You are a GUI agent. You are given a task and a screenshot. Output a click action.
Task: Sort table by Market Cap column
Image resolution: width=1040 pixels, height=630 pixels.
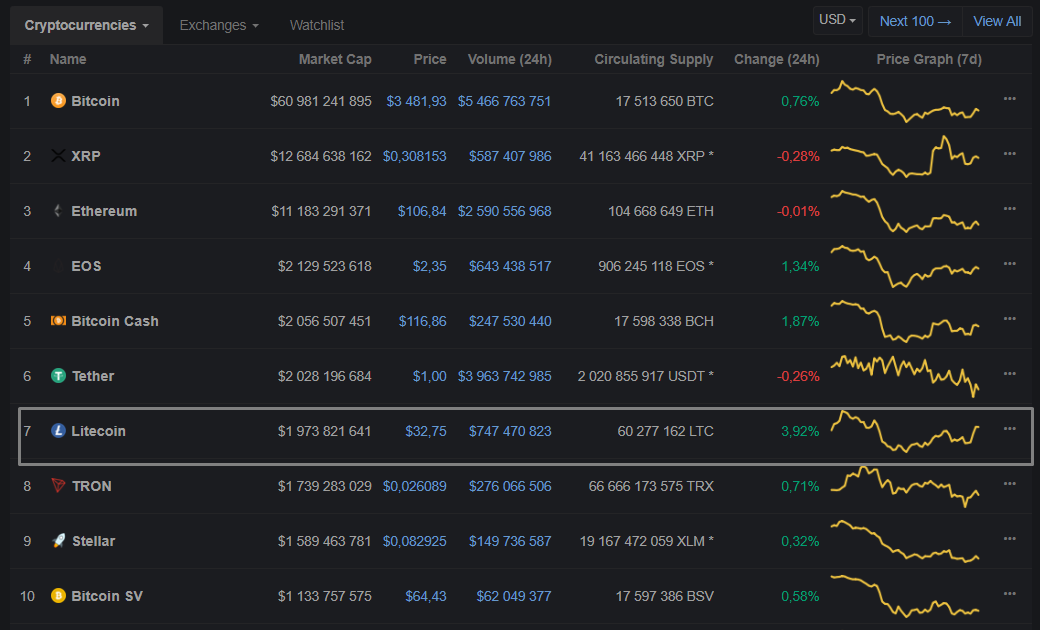[335, 59]
